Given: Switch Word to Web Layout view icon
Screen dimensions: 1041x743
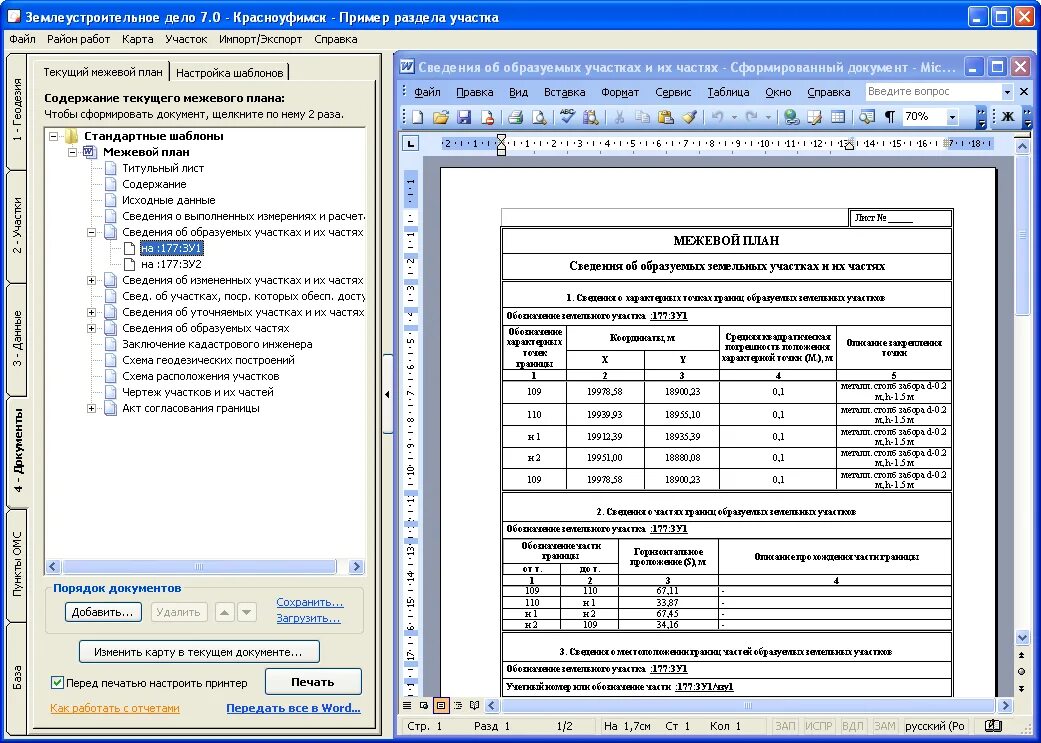Looking at the screenshot, I should pos(424,705).
